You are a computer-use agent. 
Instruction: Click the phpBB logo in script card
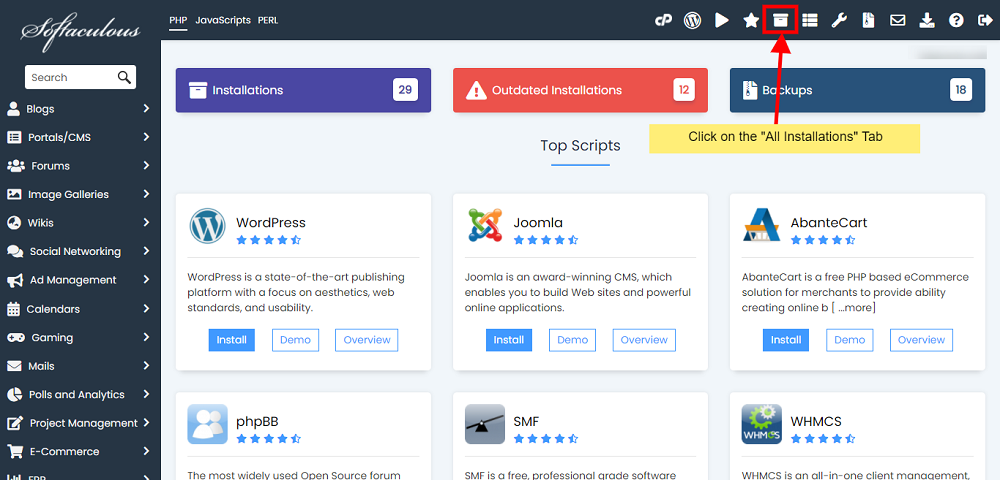(x=207, y=424)
